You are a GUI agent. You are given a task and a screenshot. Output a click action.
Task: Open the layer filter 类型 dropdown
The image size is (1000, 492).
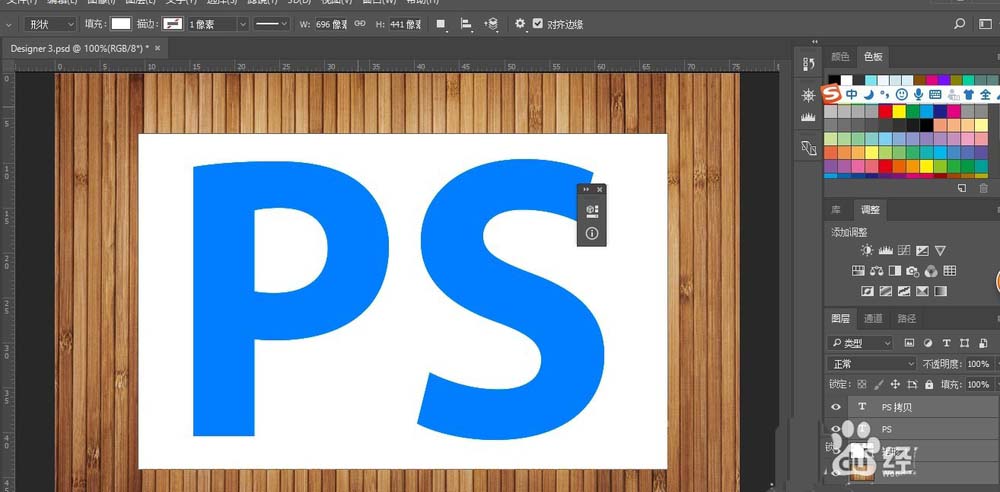860,343
